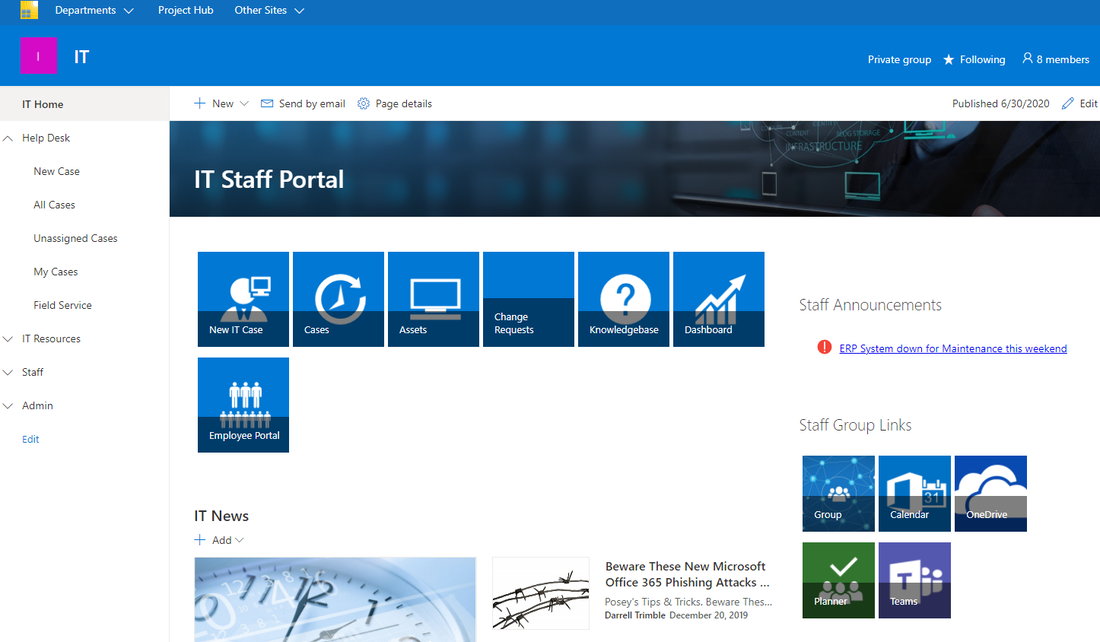Open the Knowledgebase tile
This screenshot has width=1100, height=642.
pos(623,299)
